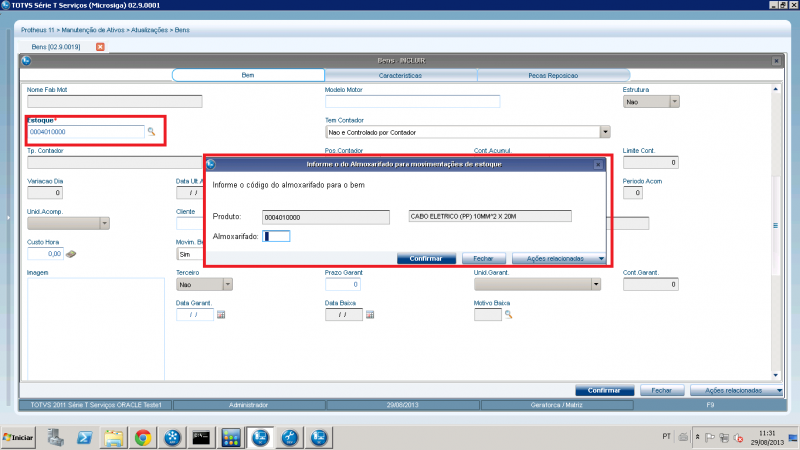This screenshot has height=450, width=800.
Task: Click the 29/08/2013 status bar date
Action: [x=403, y=405]
